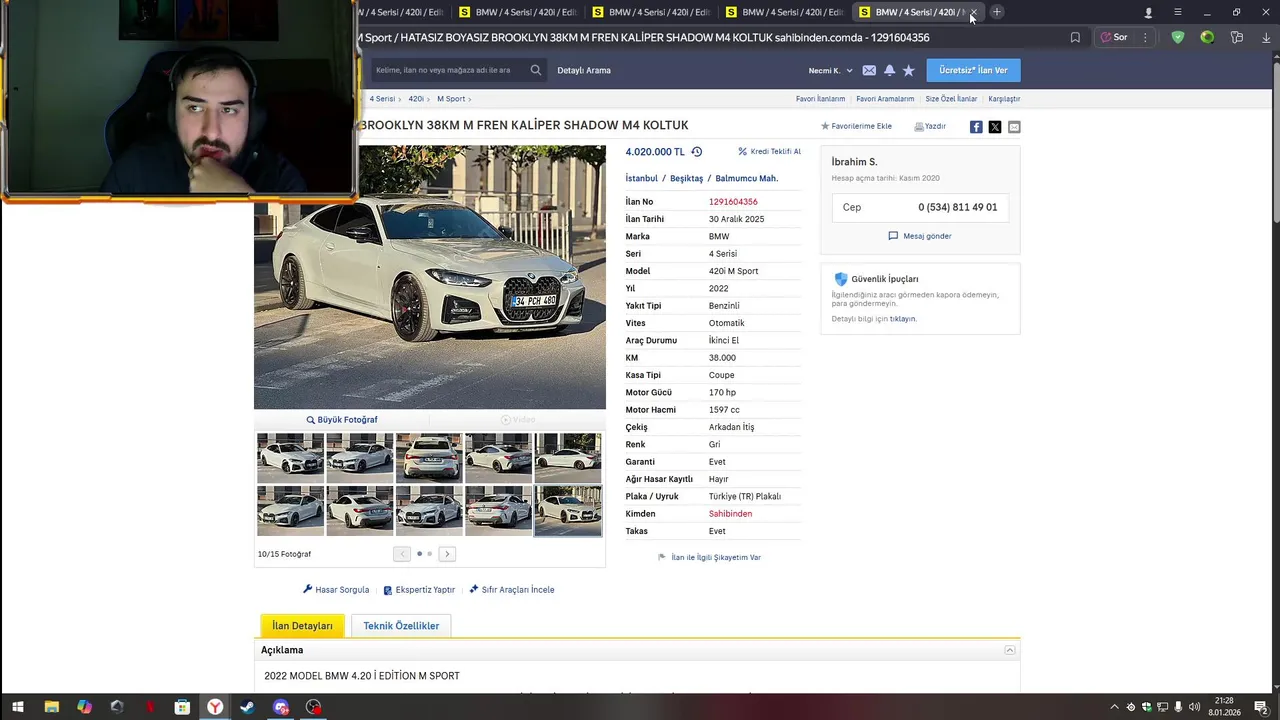Open the green shield protection extension
The height and width of the screenshot is (720, 1280).
point(1178,37)
